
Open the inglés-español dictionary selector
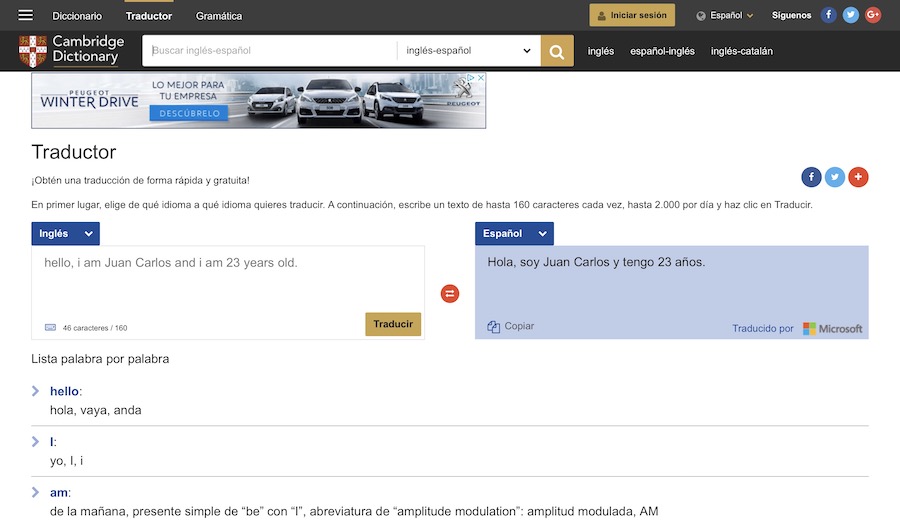click(468, 51)
